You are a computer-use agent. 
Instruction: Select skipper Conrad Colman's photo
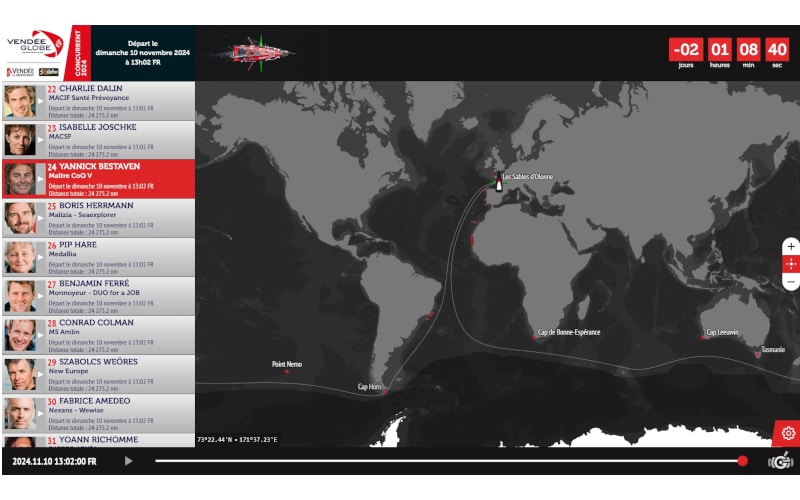[x=20, y=336]
